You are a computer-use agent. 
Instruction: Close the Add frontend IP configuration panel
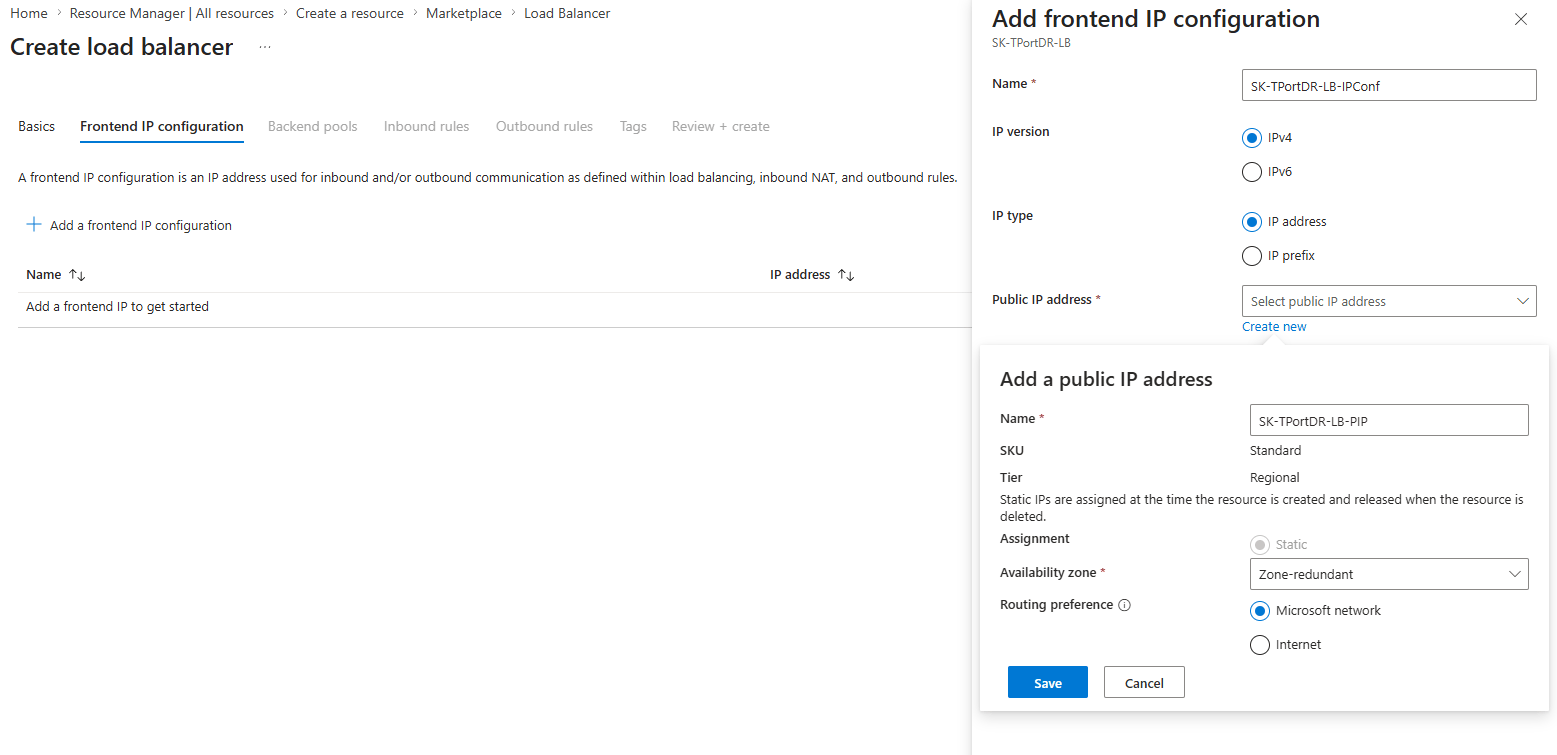[1521, 19]
